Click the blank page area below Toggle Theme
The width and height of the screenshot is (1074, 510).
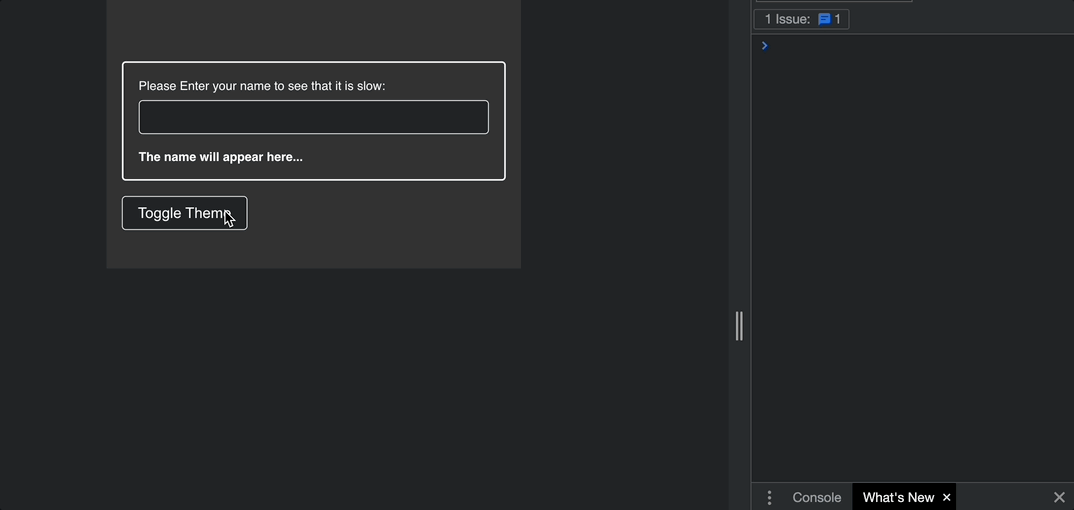tap(313, 250)
